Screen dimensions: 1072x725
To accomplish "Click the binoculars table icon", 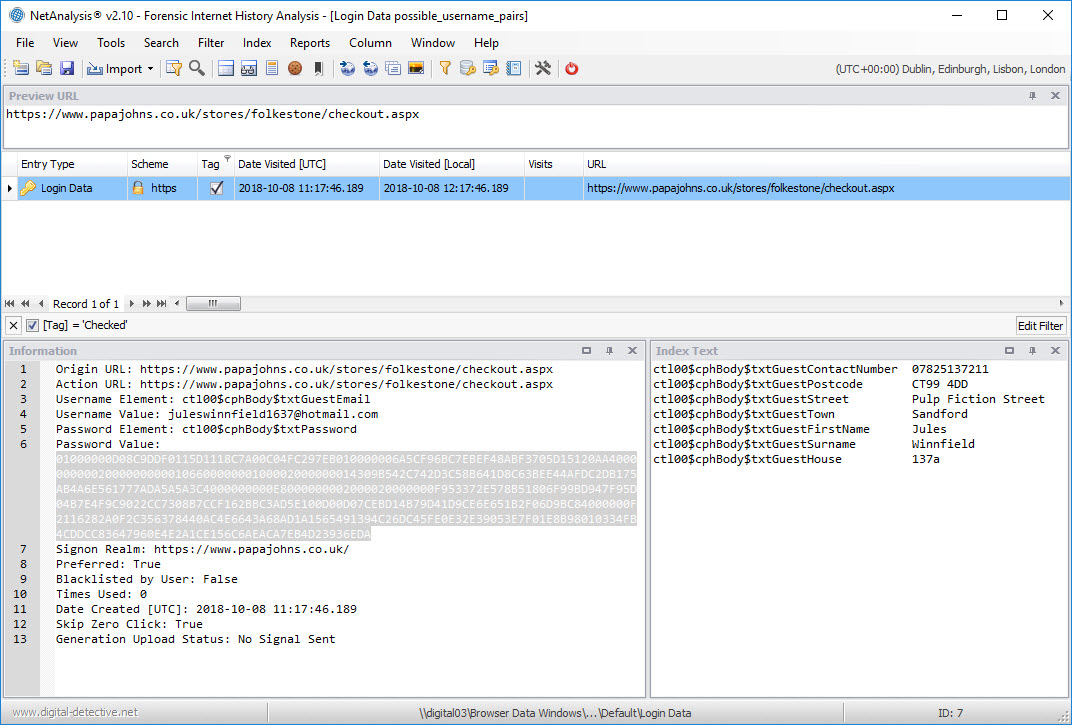I will (x=249, y=68).
